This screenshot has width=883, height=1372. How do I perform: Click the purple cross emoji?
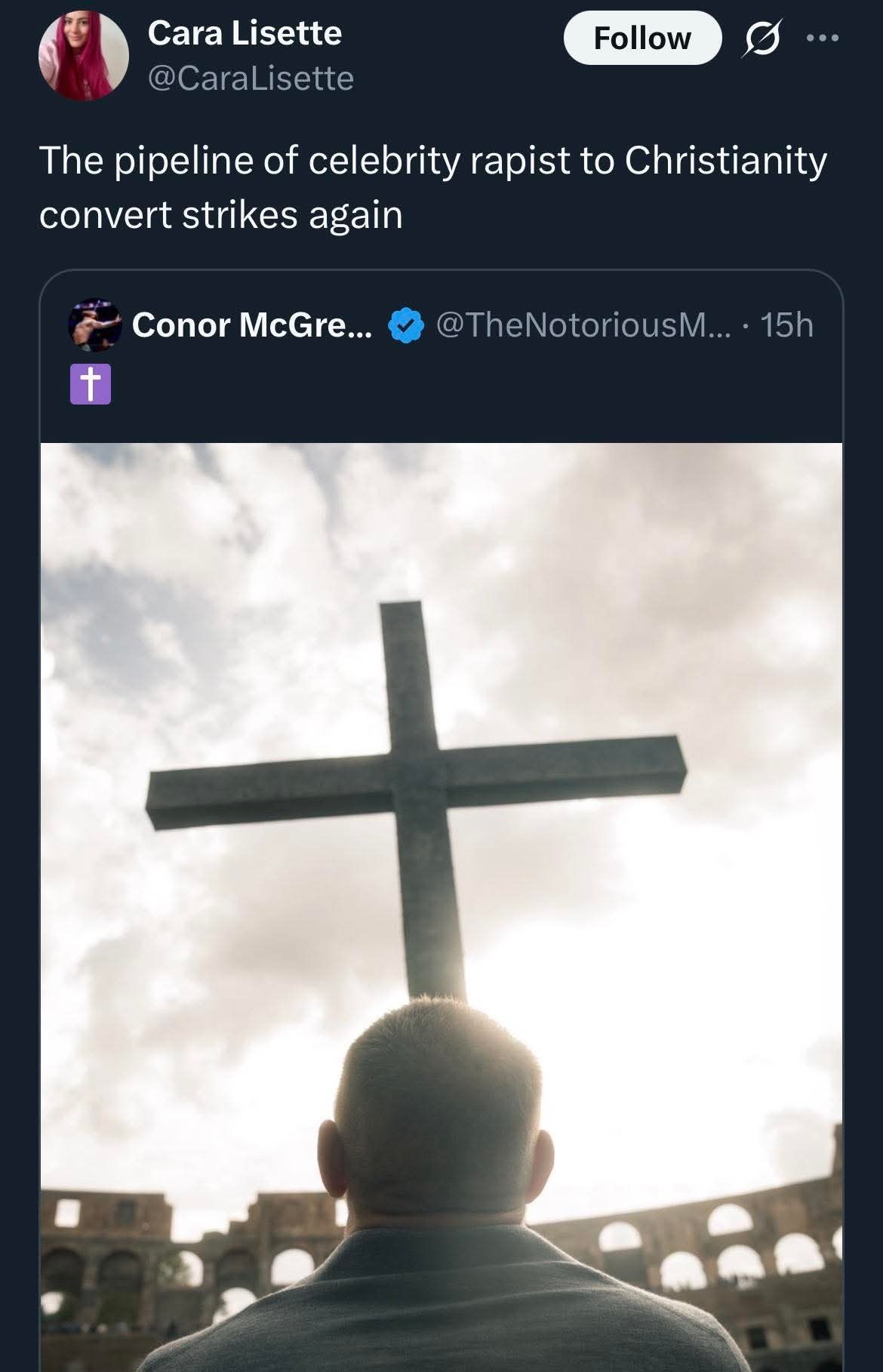[x=91, y=384]
